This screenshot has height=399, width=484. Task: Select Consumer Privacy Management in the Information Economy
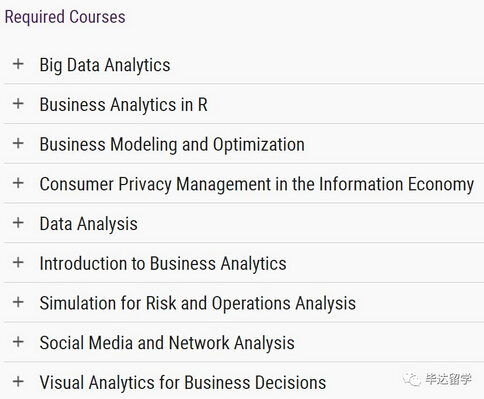point(257,184)
